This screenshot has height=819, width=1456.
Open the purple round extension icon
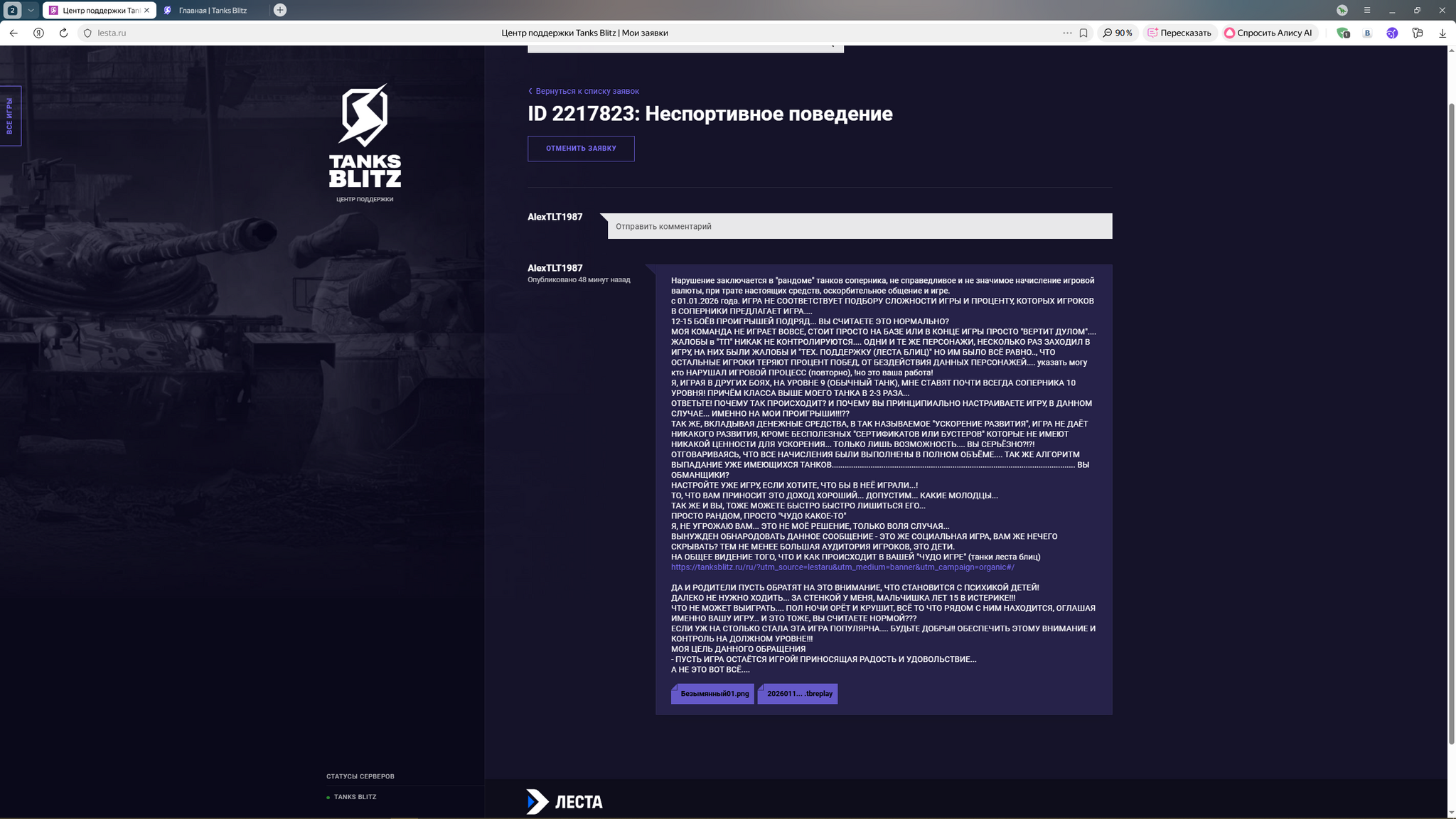(1392, 33)
